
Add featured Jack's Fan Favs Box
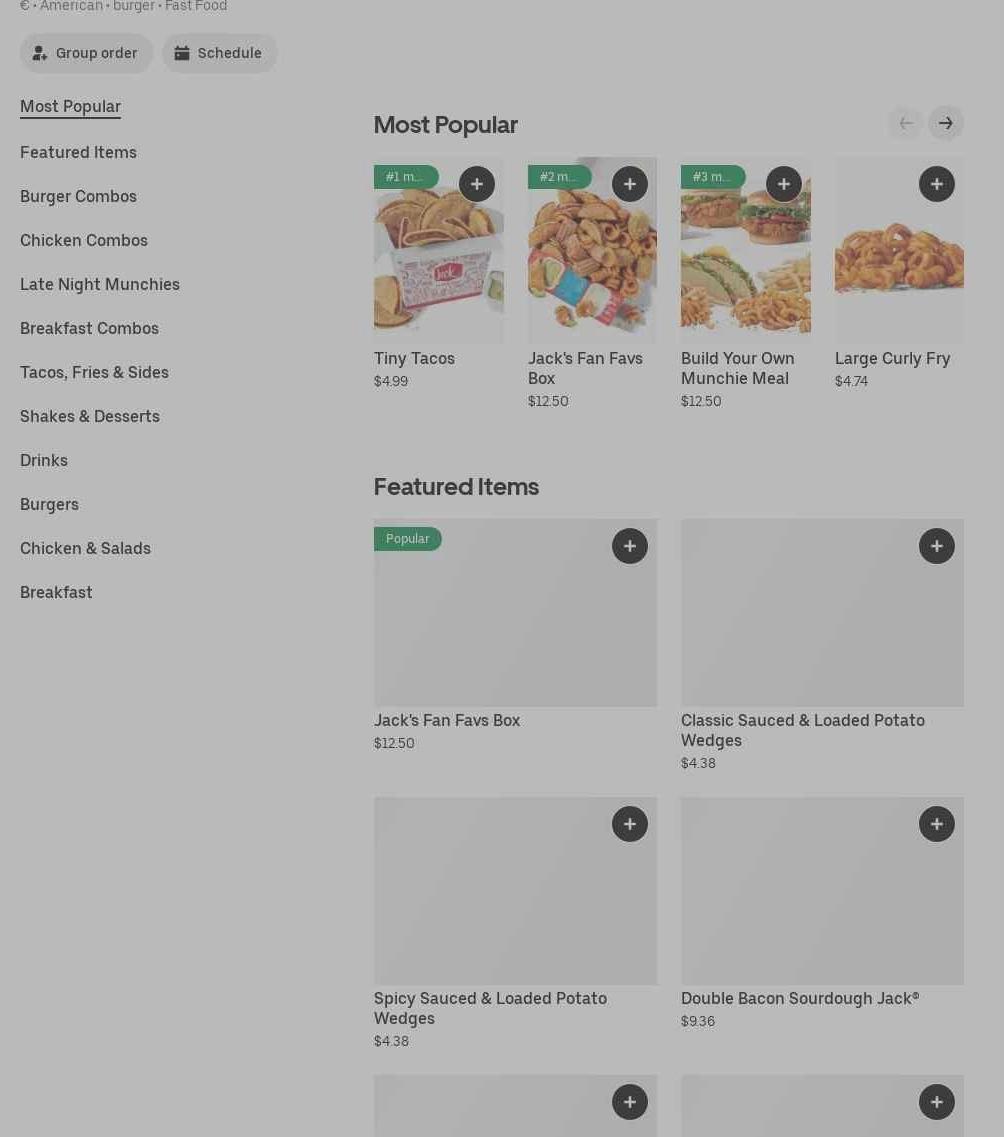click(x=629, y=546)
